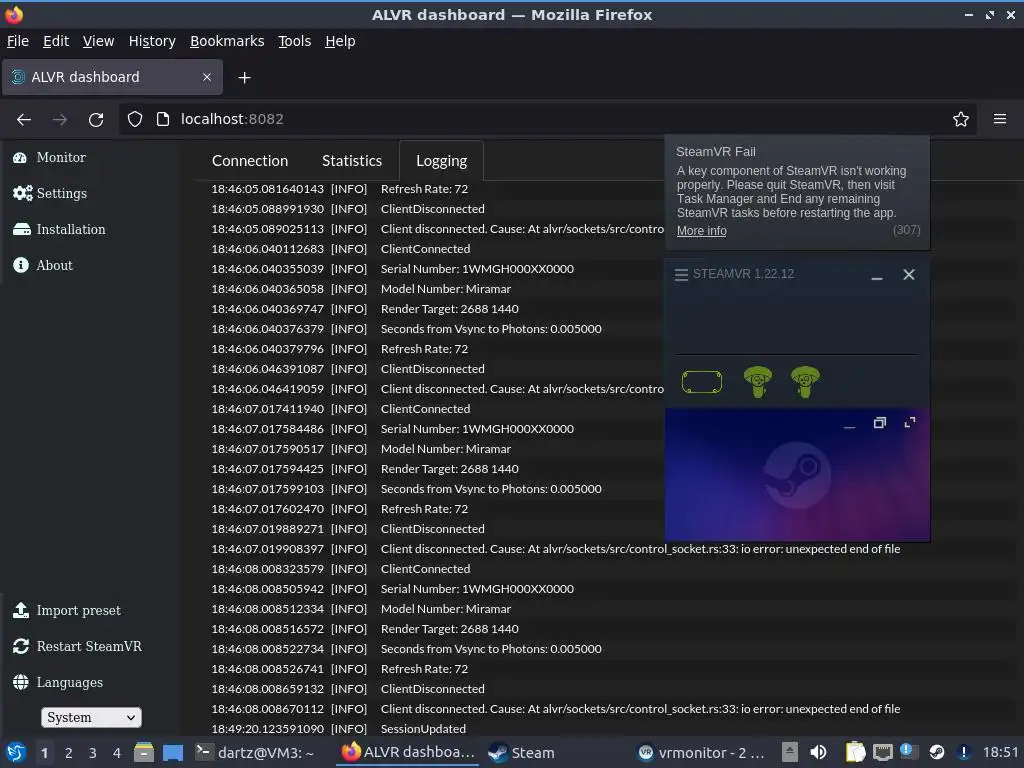Viewport: 1024px width, 768px height.
Task: Click the Import preset upload icon
Action: (x=21, y=610)
